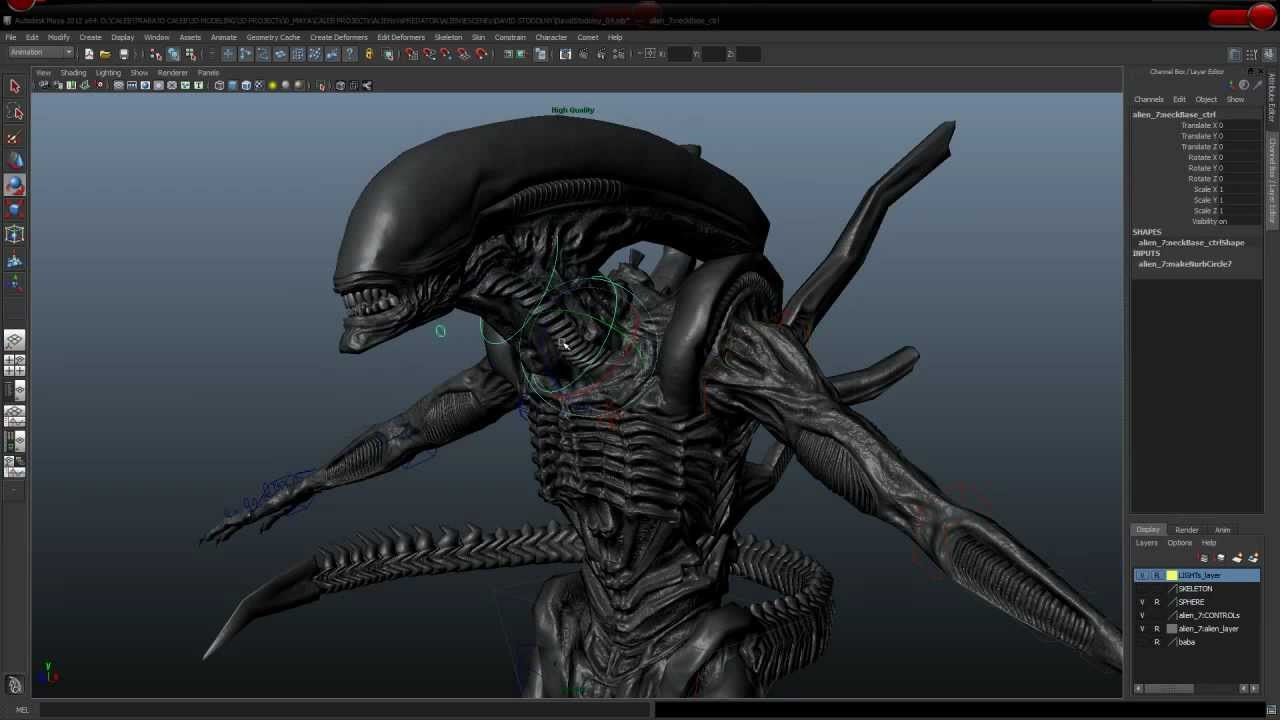Activate the Move tool

coord(14,161)
